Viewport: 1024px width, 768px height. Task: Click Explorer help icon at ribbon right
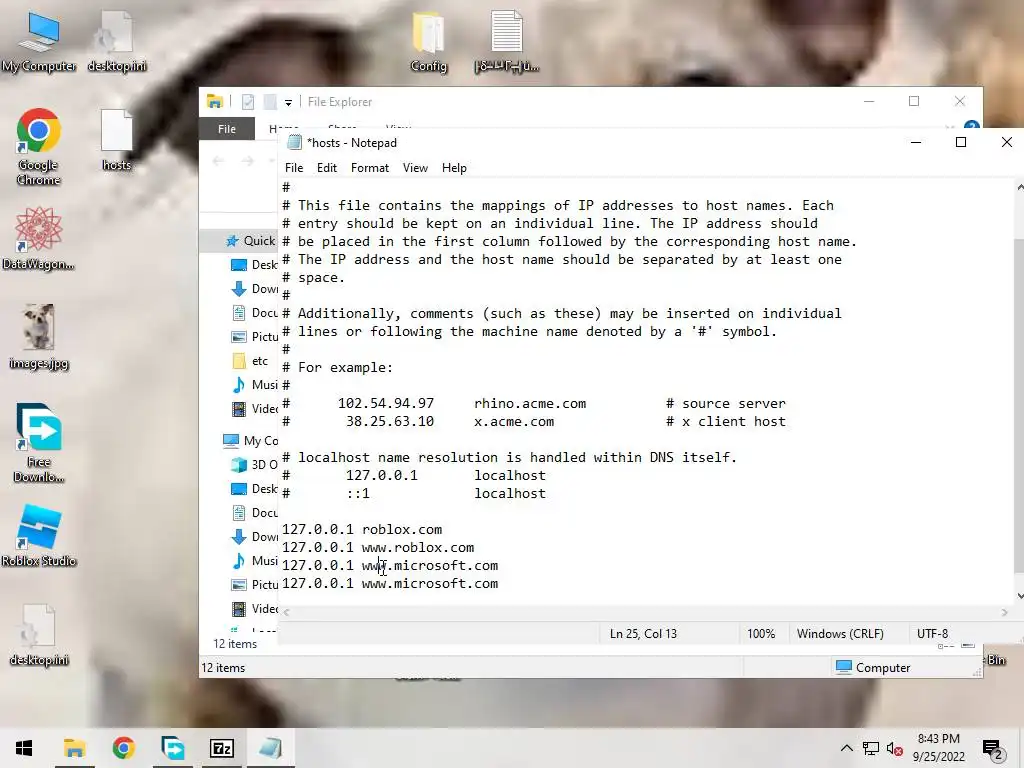tap(972, 126)
